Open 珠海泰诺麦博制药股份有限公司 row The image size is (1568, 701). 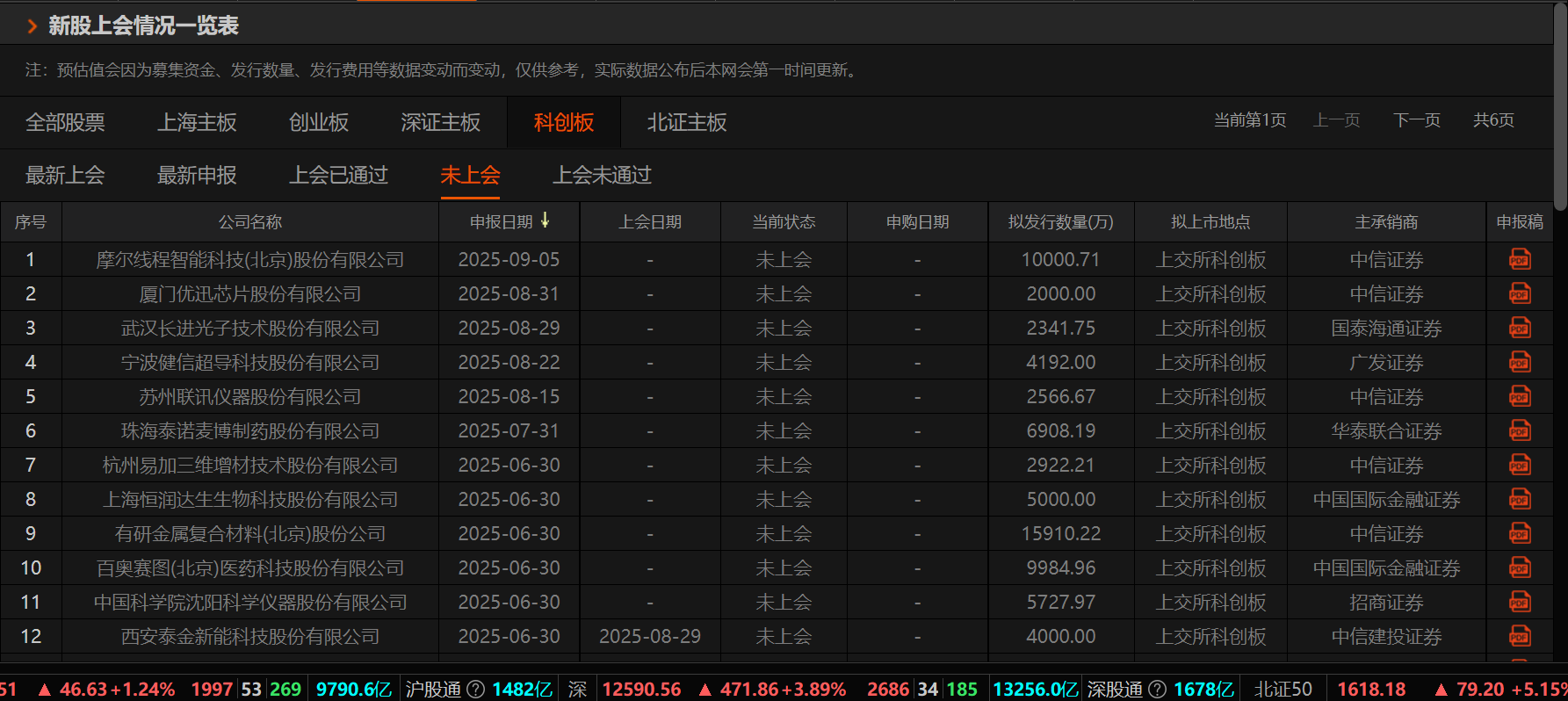pyautogui.click(x=250, y=431)
